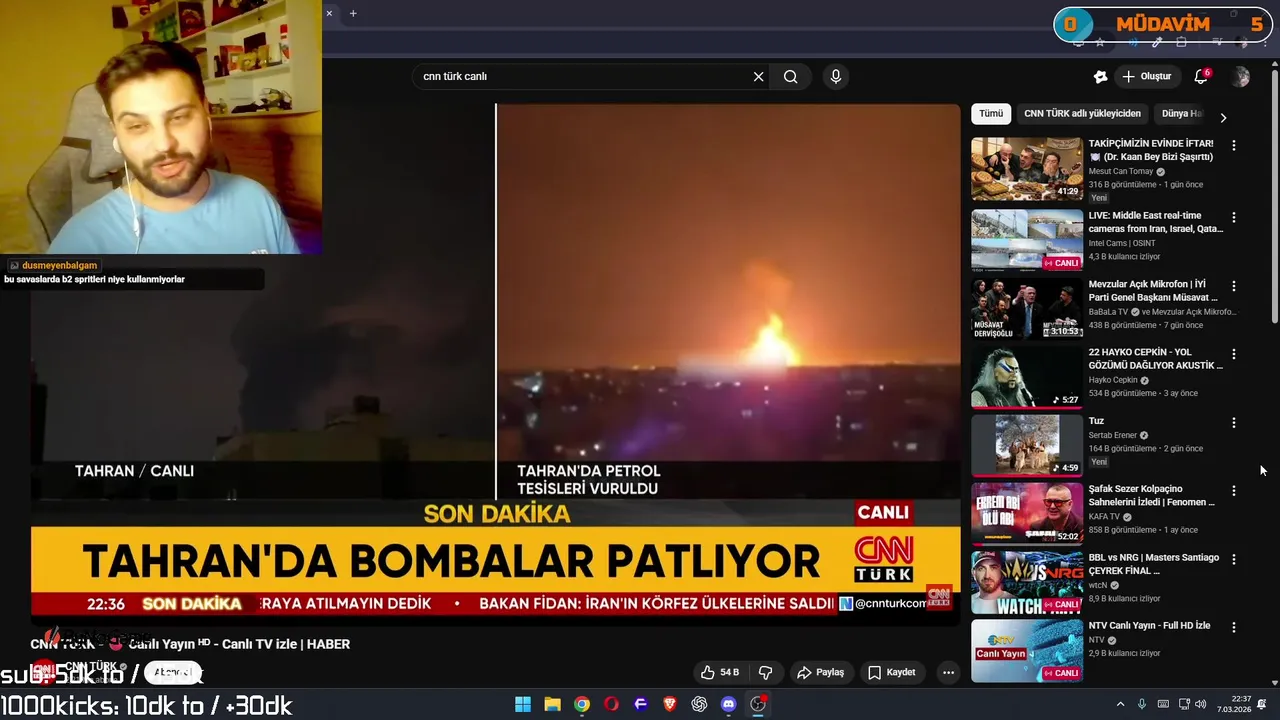Image resolution: width=1280 pixels, height=720 pixels.
Task: Open more actions below the video
Action: tap(948, 672)
